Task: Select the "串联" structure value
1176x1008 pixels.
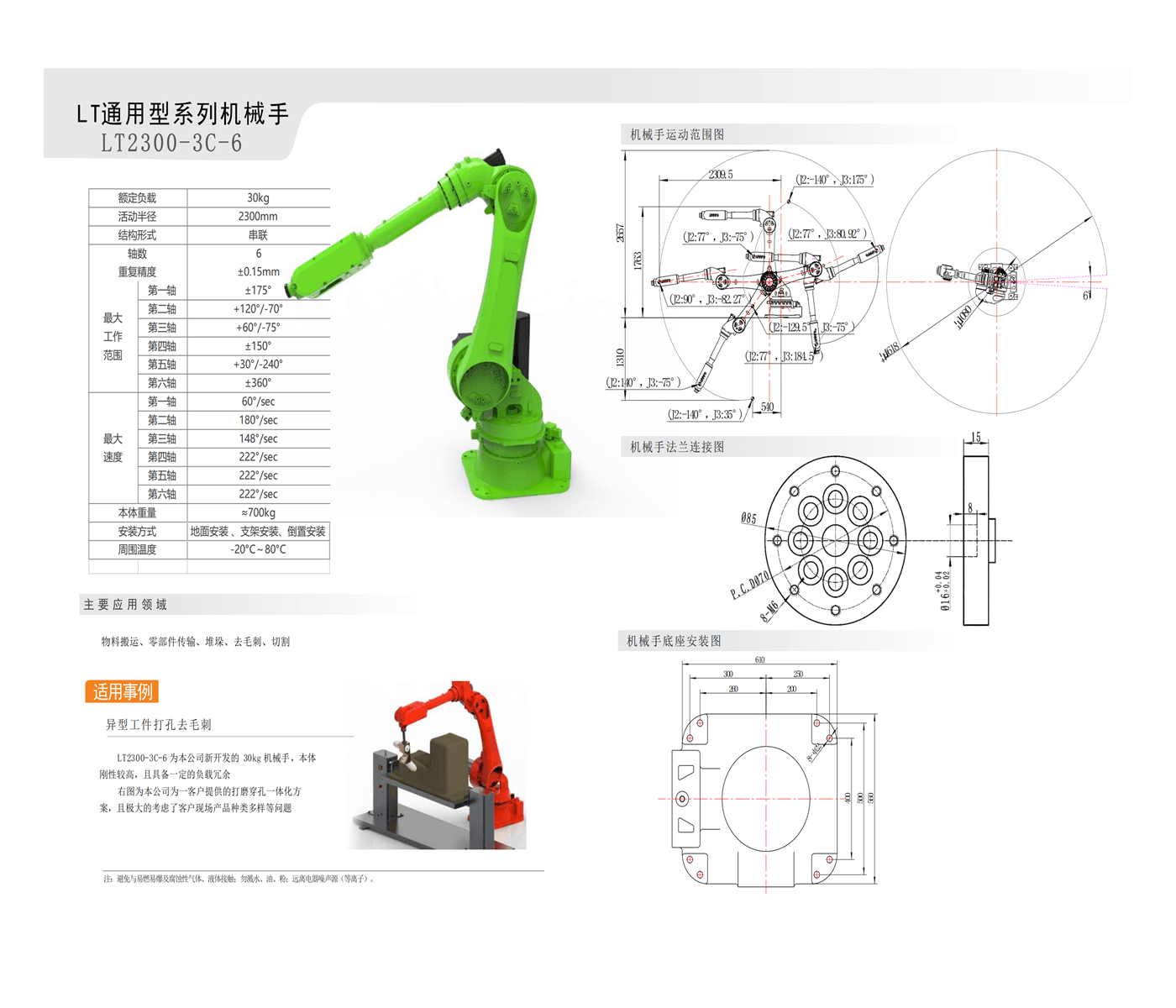Action: coord(258,235)
